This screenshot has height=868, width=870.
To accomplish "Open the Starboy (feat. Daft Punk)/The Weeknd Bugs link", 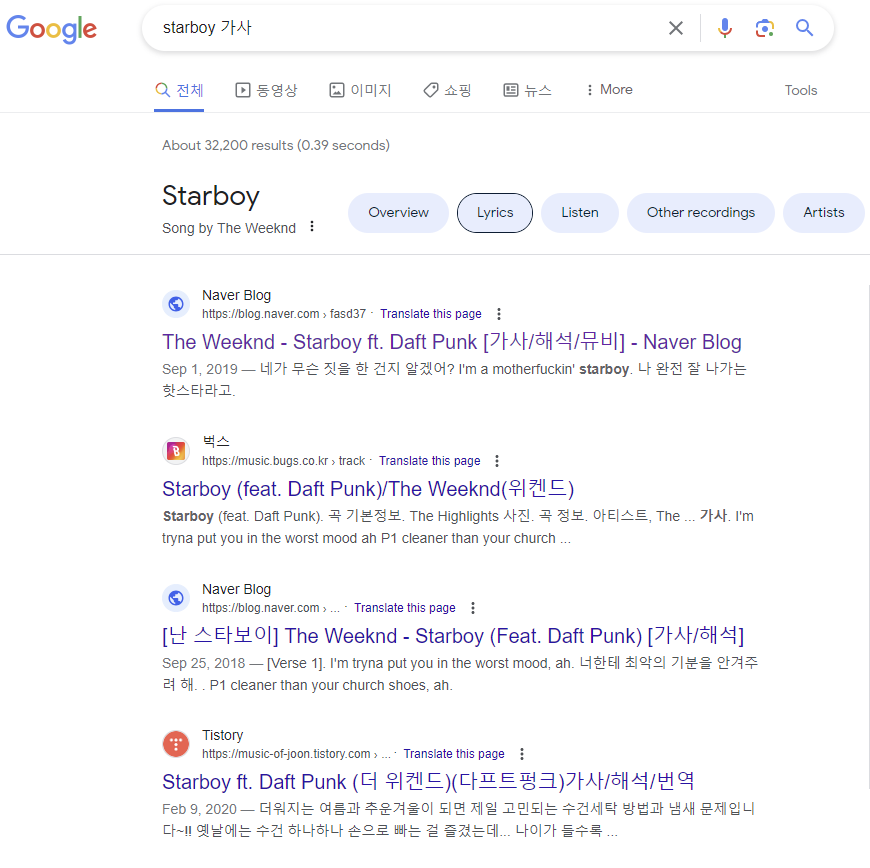I will pos(368,489).
